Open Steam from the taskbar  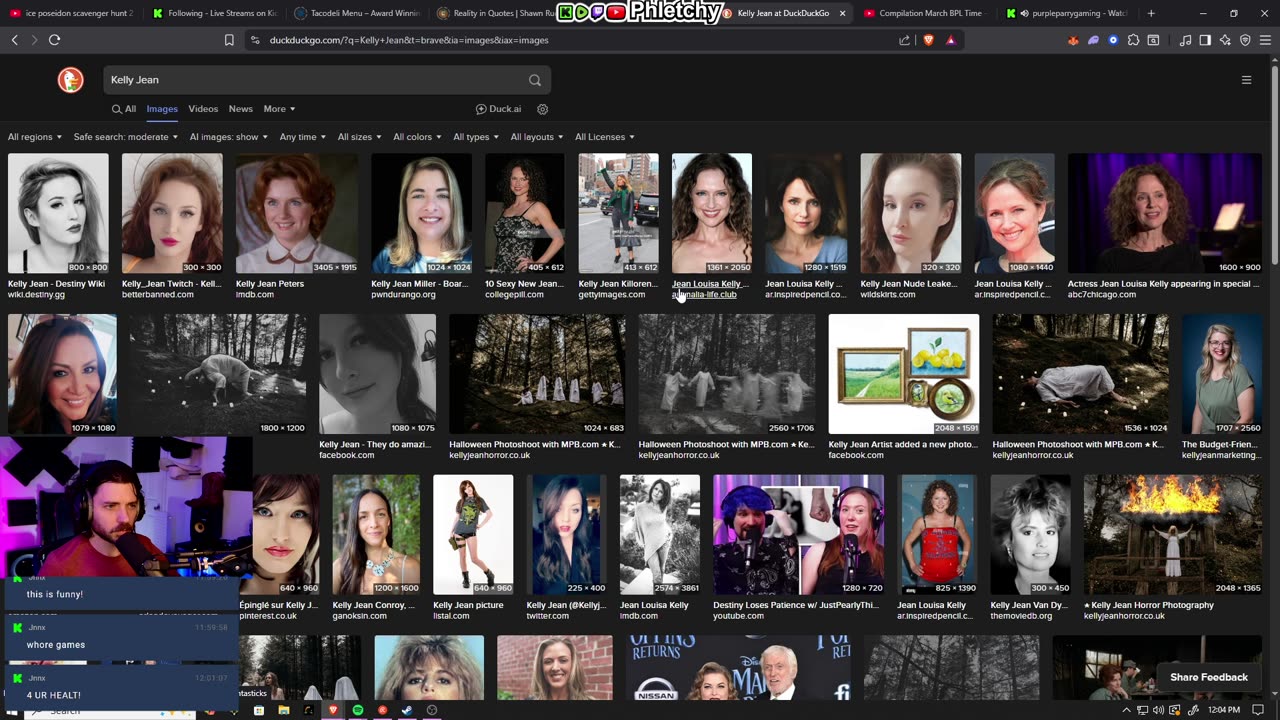[x=407, y=710]
